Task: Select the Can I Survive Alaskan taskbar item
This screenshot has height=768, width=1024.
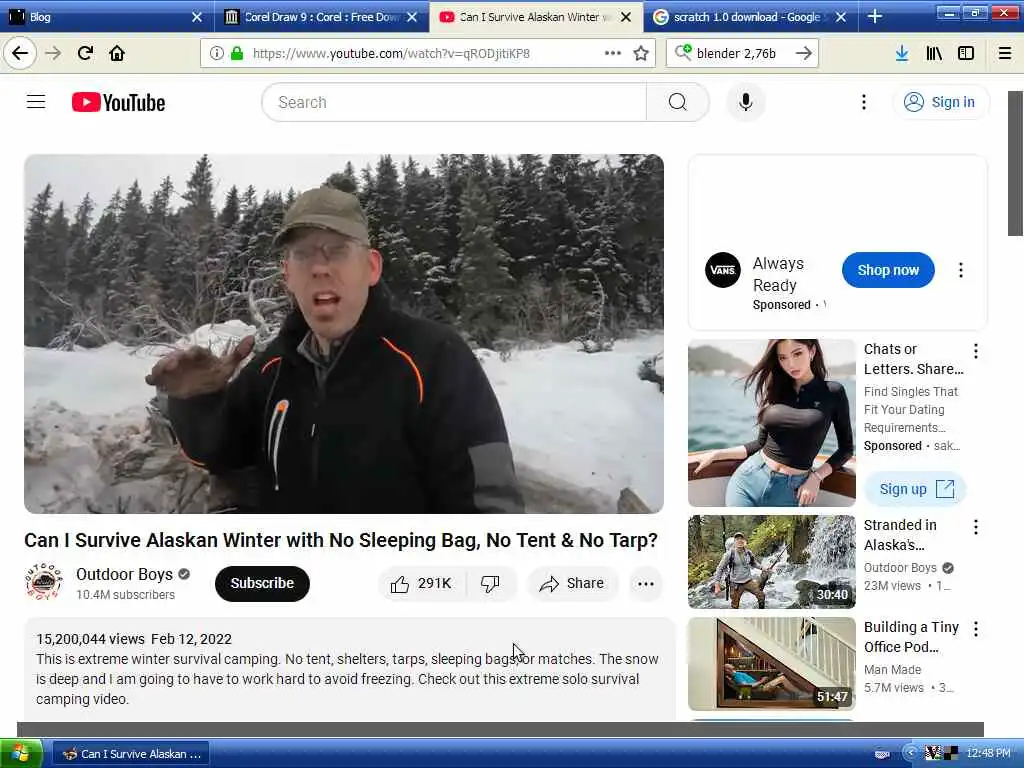Action: 131,754
